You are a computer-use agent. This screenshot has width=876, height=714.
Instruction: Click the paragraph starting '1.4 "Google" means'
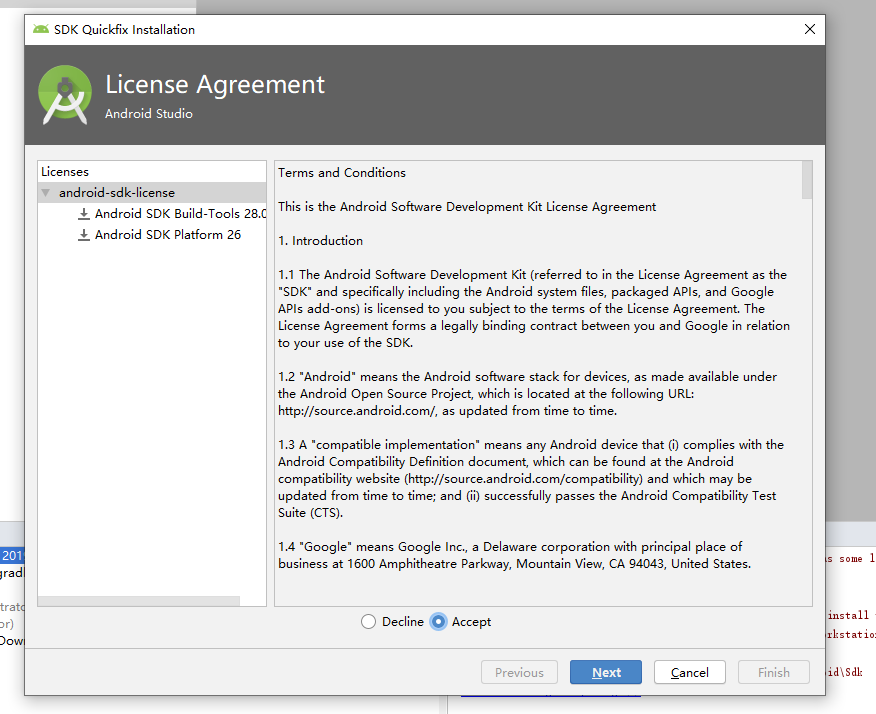[x=515, y=555]
